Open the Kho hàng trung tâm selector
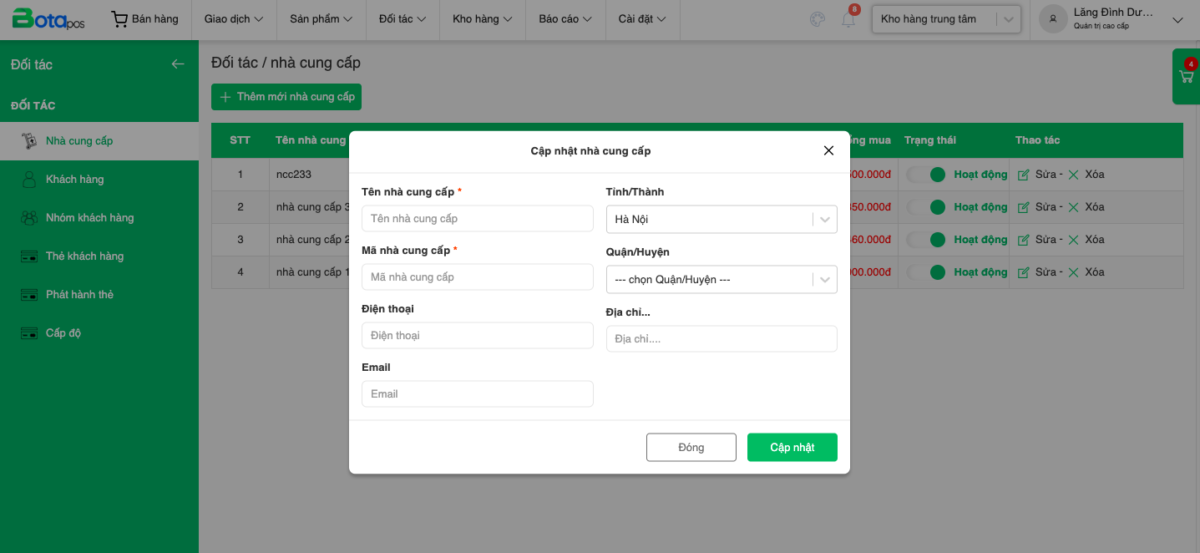 946,19
